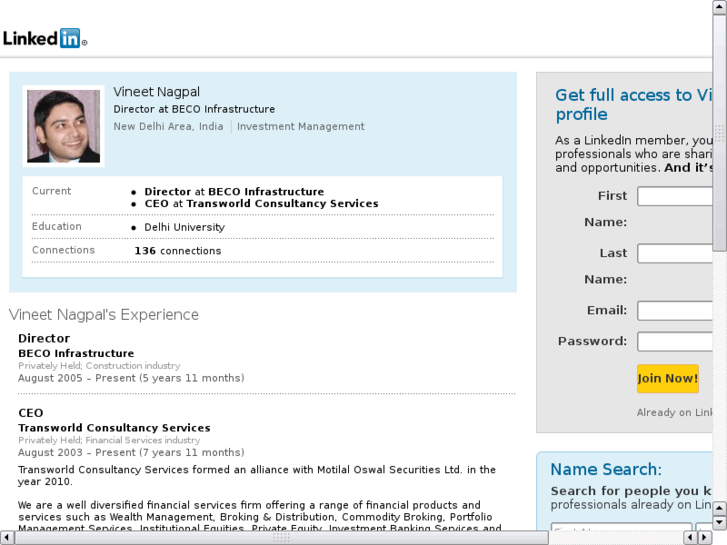This screenshot has width=727, height=545.
Task: Click the bold 'BECO Infrastructure' company under Experience
Action: click(76, 353)
